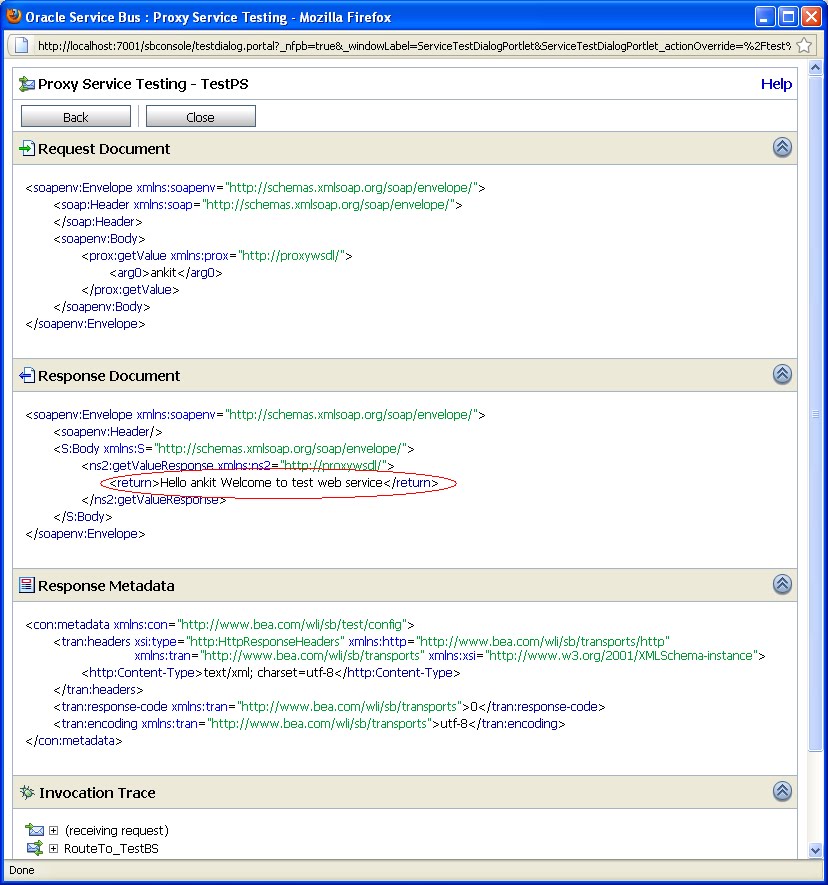This screenshot has width=828, height=885.
Task: Click the soap:Header opening tag in request
Action: (x=258, y=205)
